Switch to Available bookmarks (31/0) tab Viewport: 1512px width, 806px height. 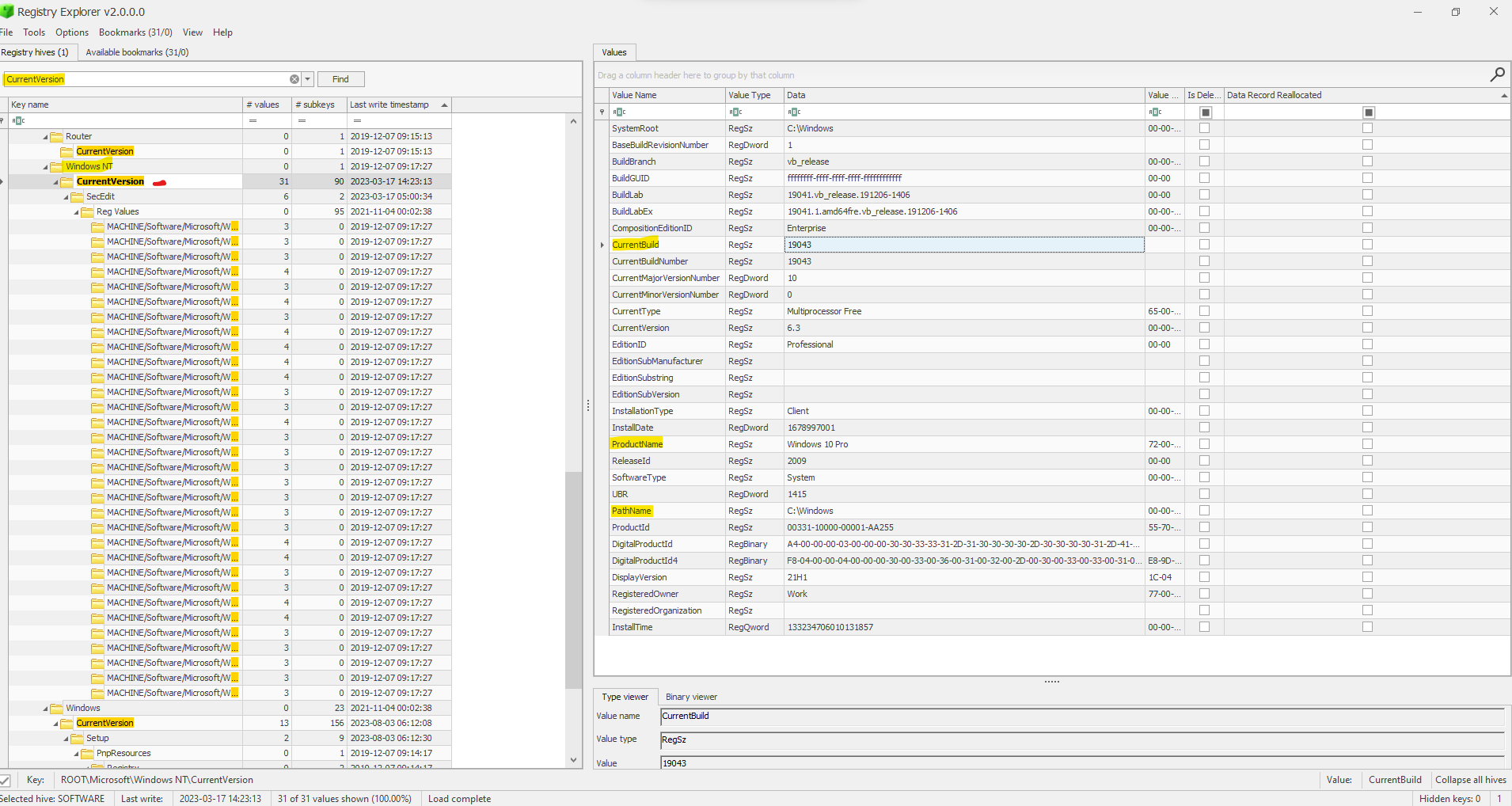pyautogui.click(x=137, y=52)
